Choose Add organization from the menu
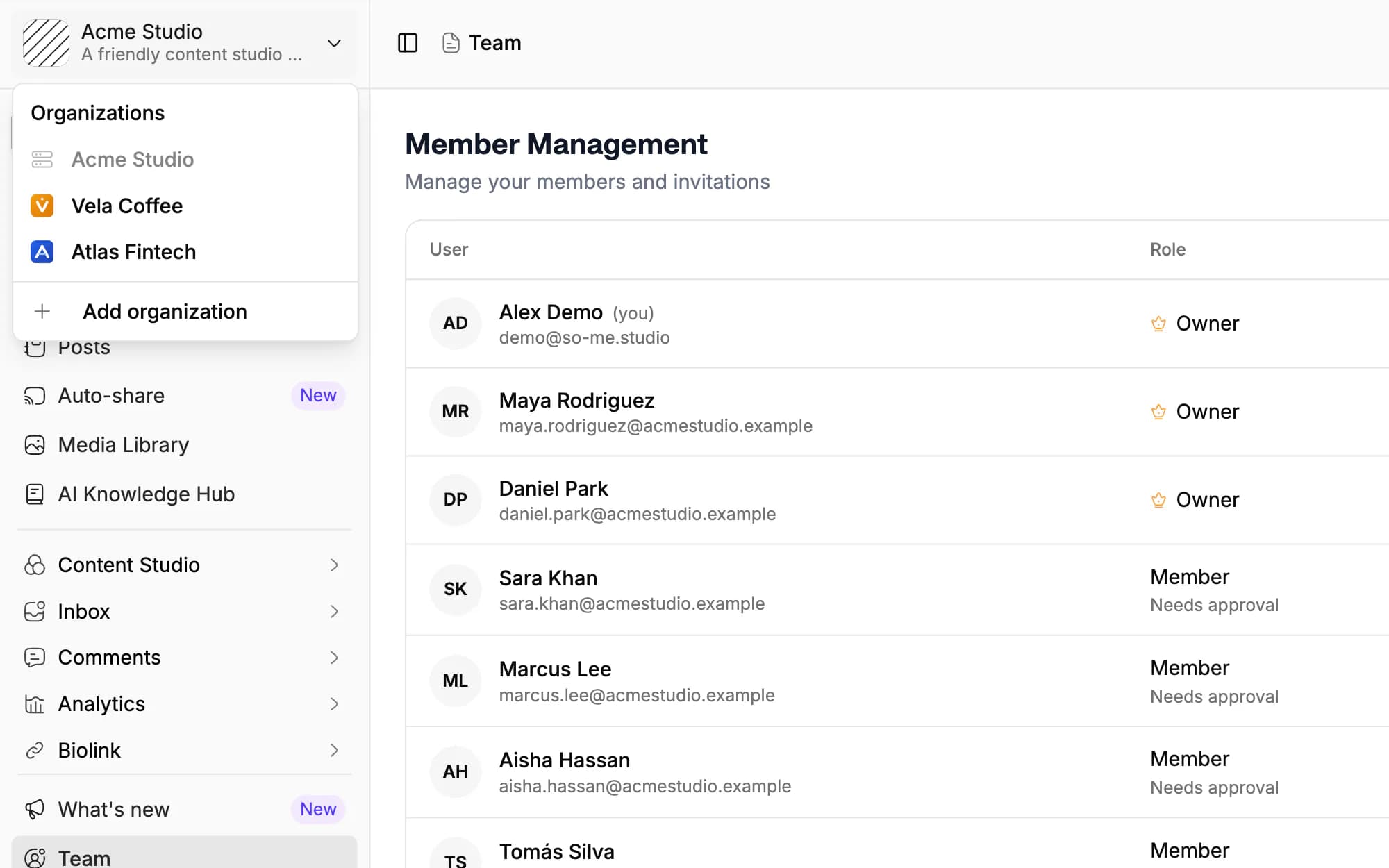The width and height of the screenshot is (1389, 868). tap(185, 311)
